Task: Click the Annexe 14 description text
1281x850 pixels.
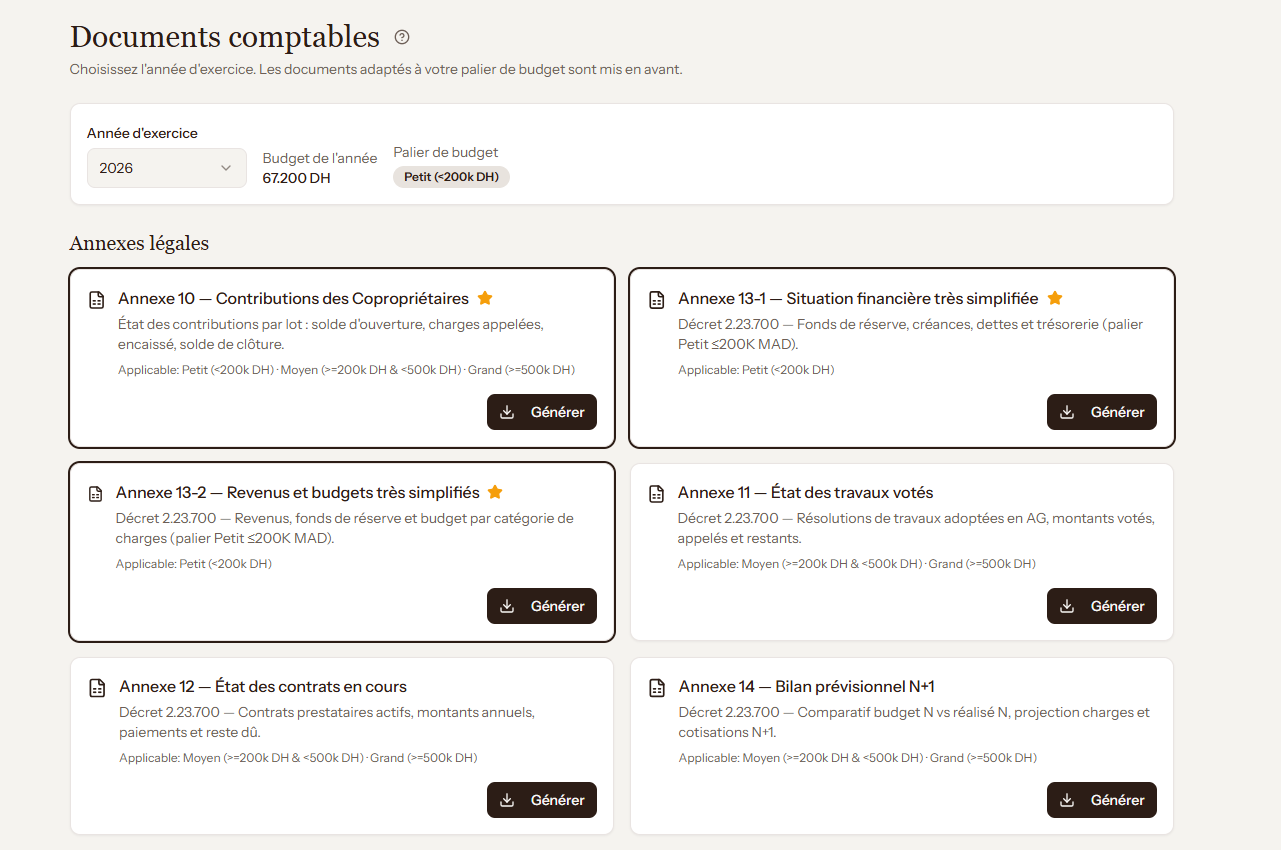Action: tap(914, 722)
